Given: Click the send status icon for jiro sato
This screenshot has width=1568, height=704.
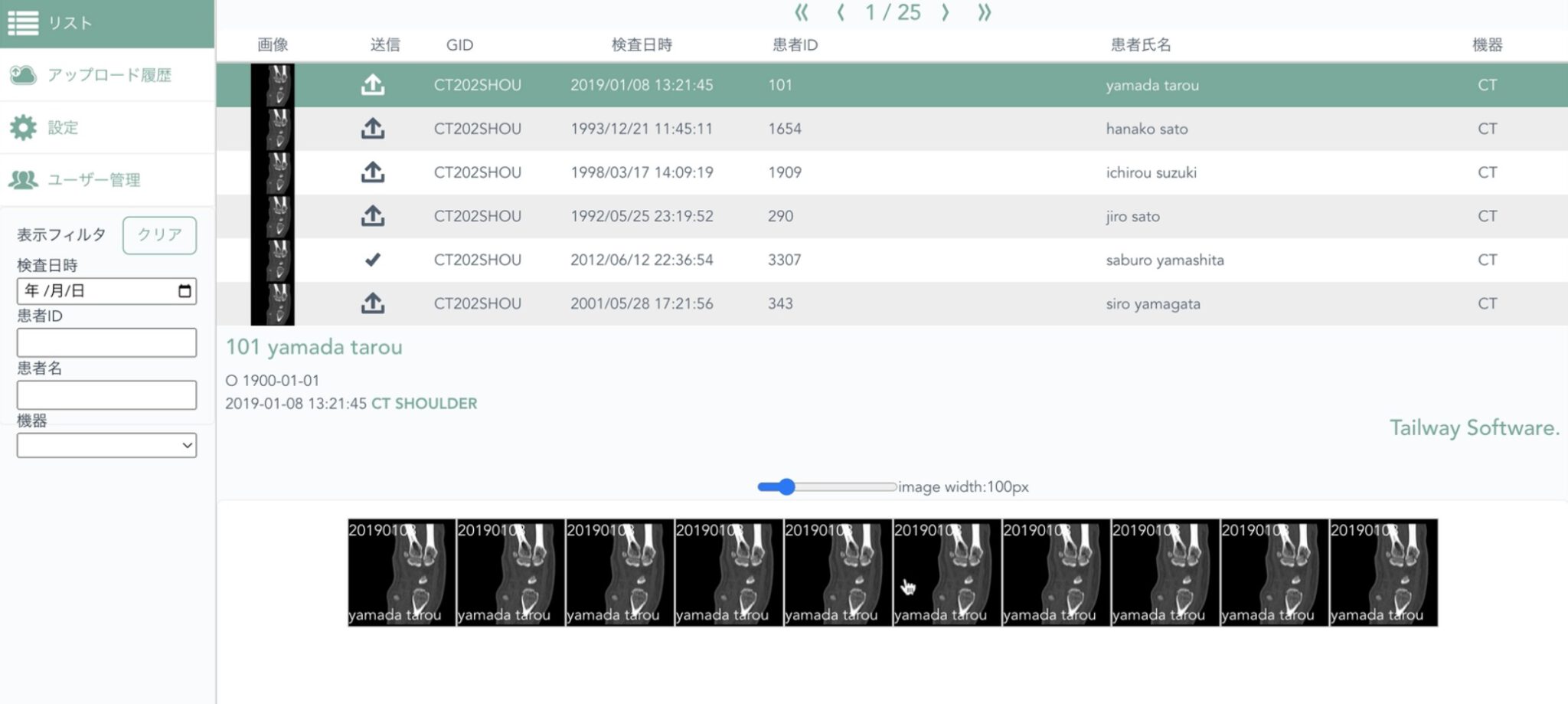Looking at the screenshot, I should (372, 215).
